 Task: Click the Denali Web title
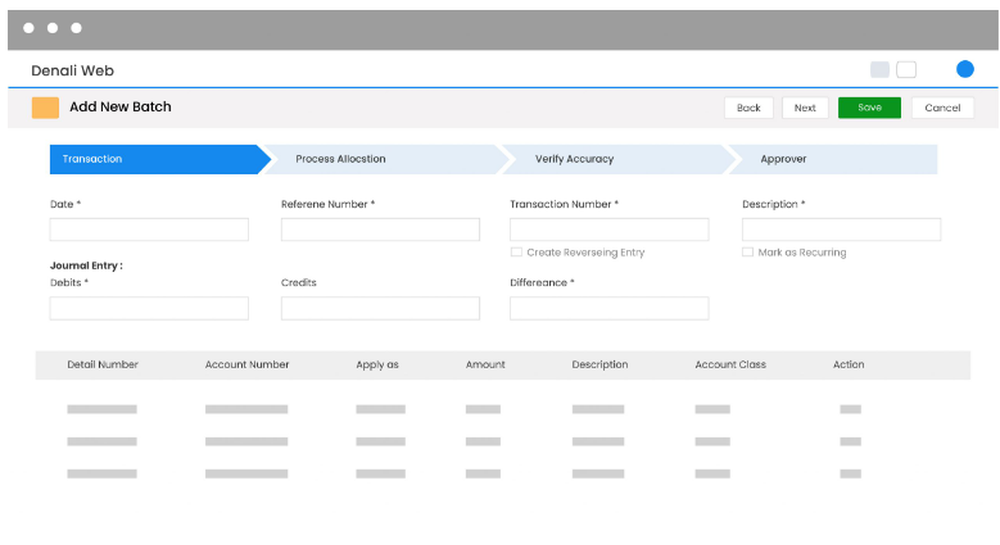coord(73,71)
